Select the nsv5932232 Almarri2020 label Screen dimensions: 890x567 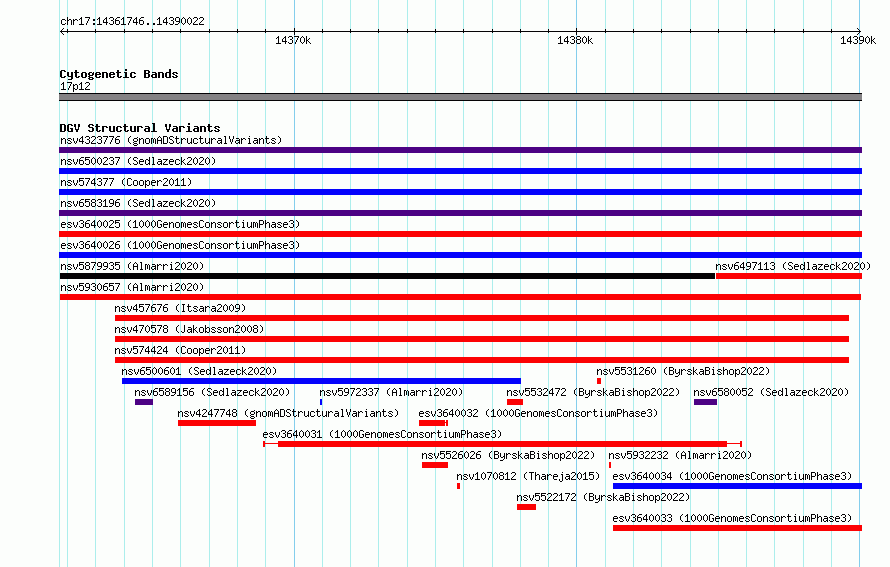(x=680, y=455)
